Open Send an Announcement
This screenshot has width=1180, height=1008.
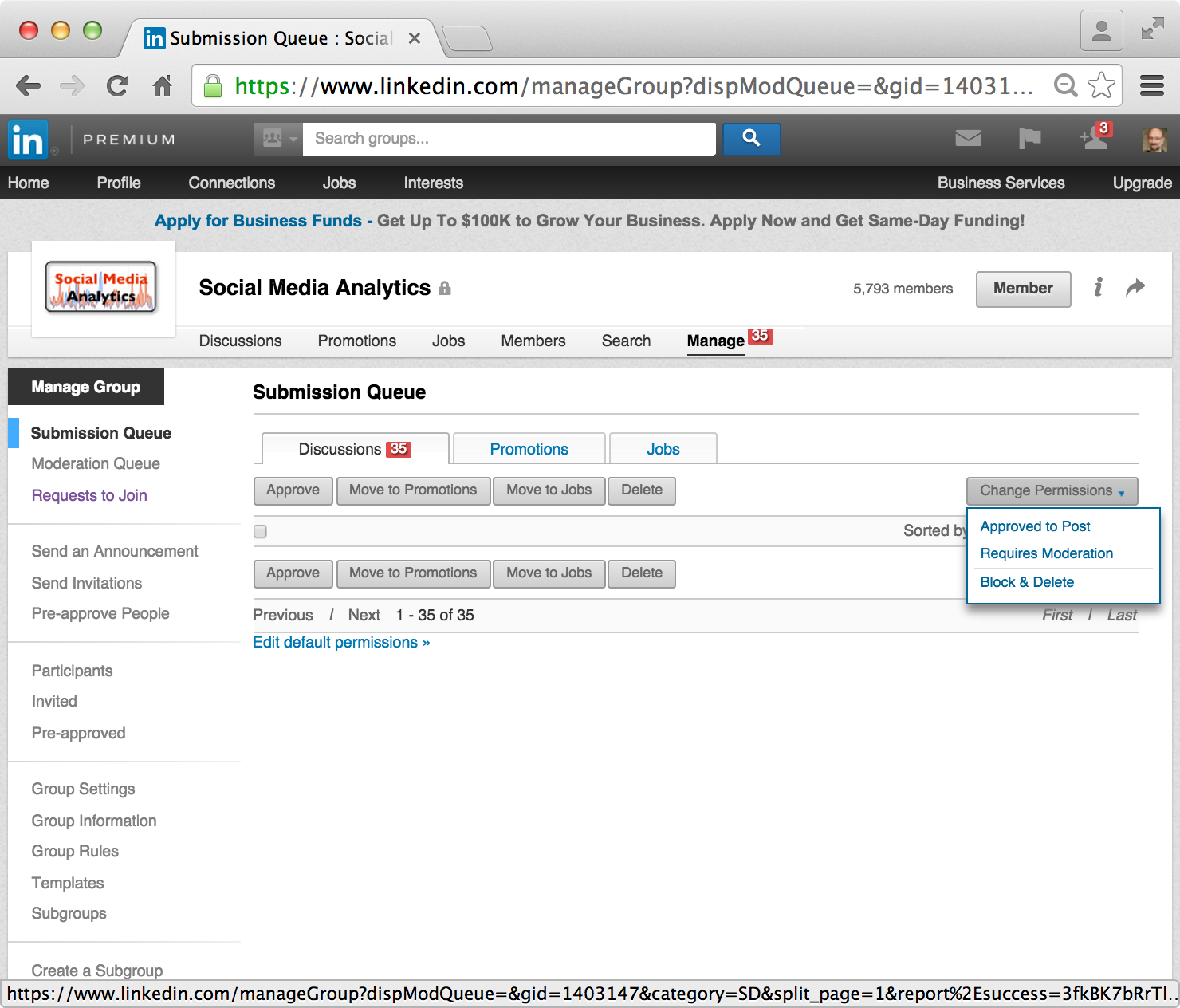[115, 552]
